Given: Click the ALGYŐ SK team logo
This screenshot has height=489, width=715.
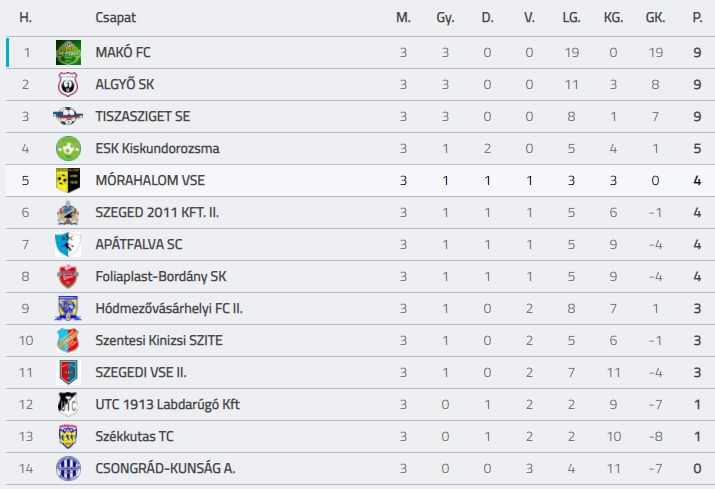Looking at the screenshot, I should pyautogui.click(x=68, y=84).
